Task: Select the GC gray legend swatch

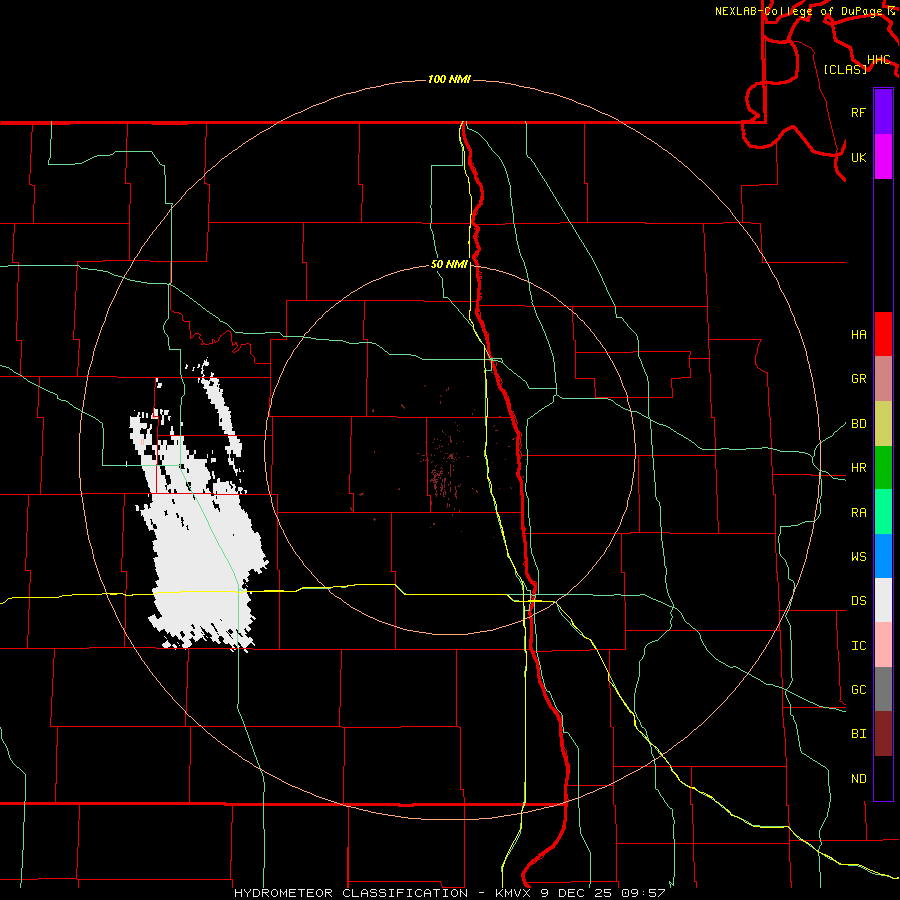Action: (x=883, y=689)
